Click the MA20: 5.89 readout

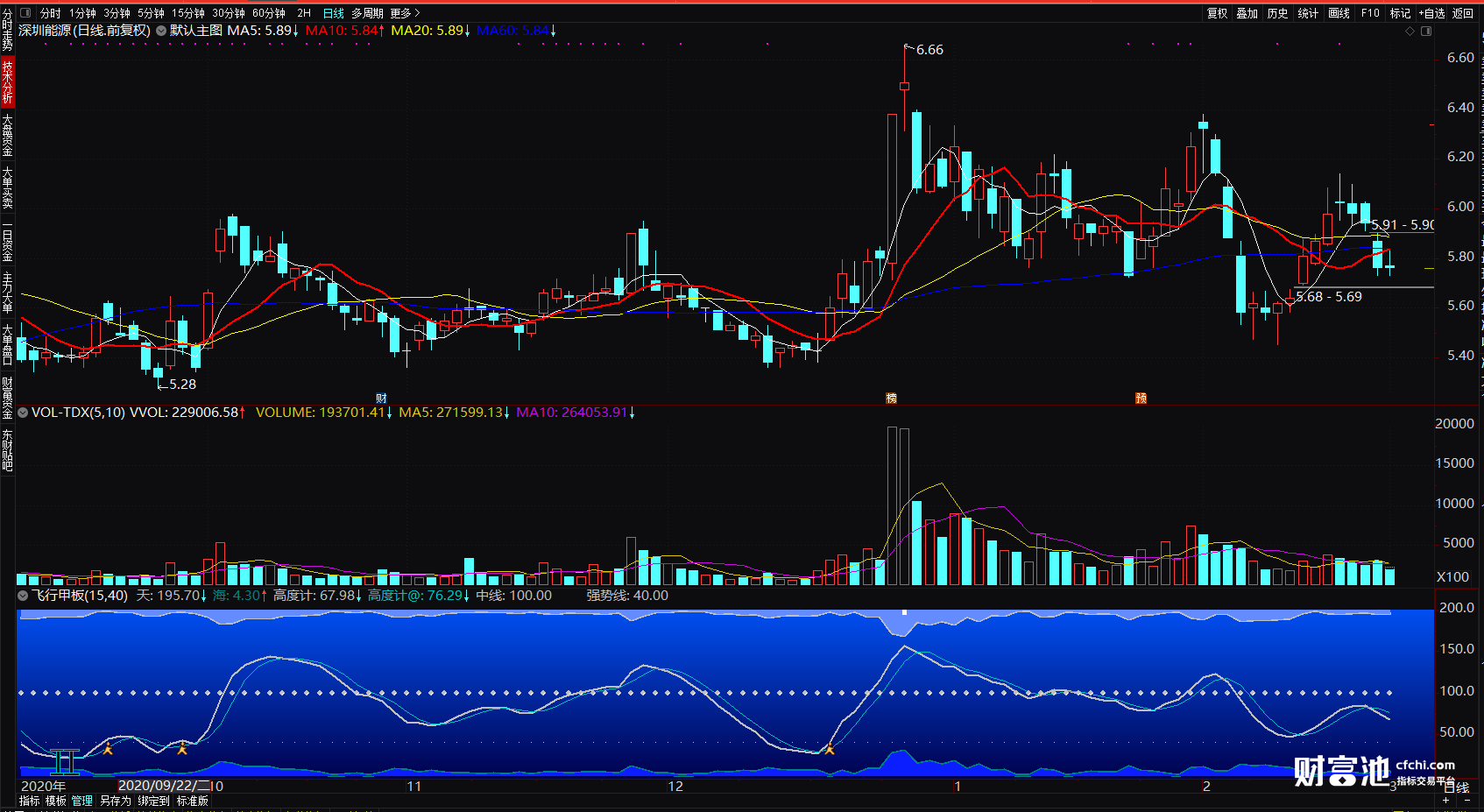(x=431, y=31)
